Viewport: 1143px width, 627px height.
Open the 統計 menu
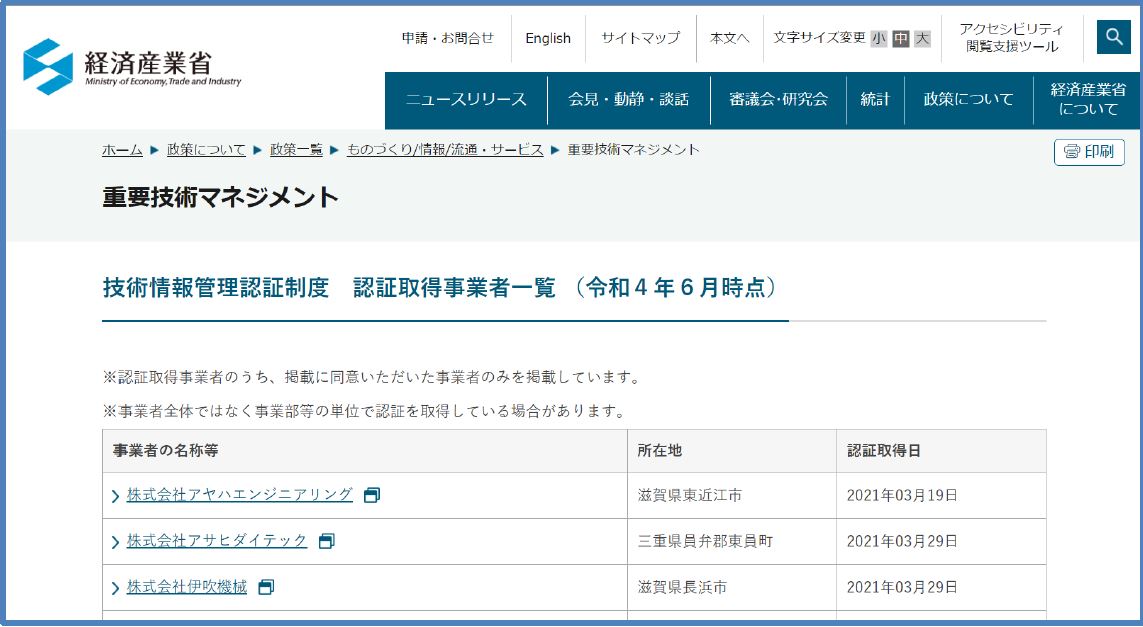pos(875,100)
